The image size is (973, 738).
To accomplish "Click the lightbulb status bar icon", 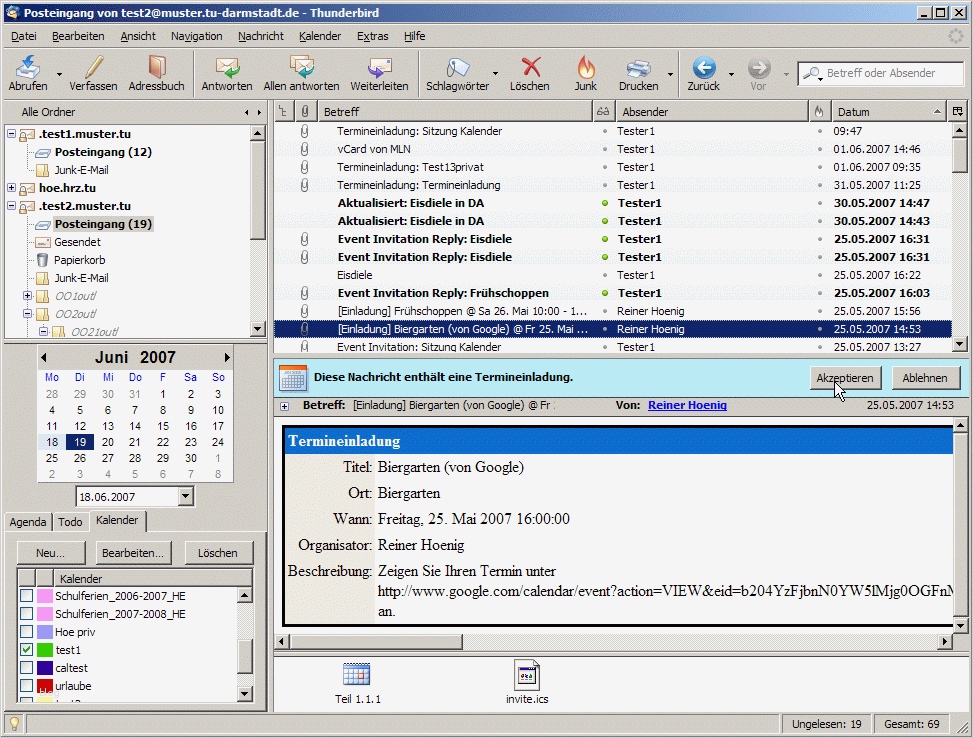I will click(x=14, y=723).
